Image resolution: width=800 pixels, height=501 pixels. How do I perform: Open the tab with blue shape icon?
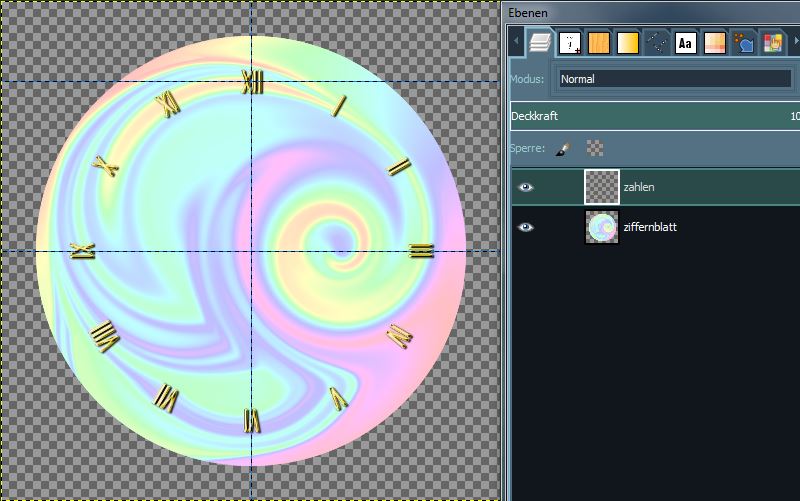tap(744, 43)
